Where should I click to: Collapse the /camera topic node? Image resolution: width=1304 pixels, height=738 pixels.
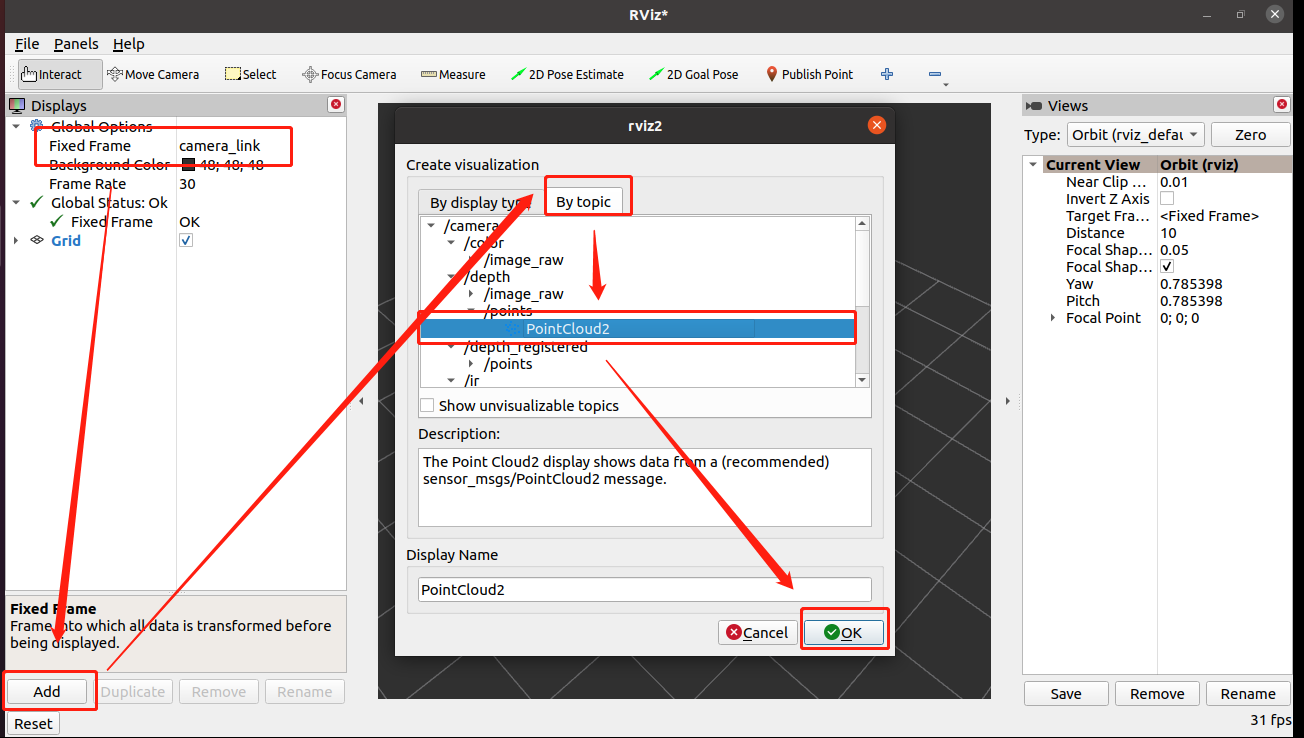coord(430,226)
